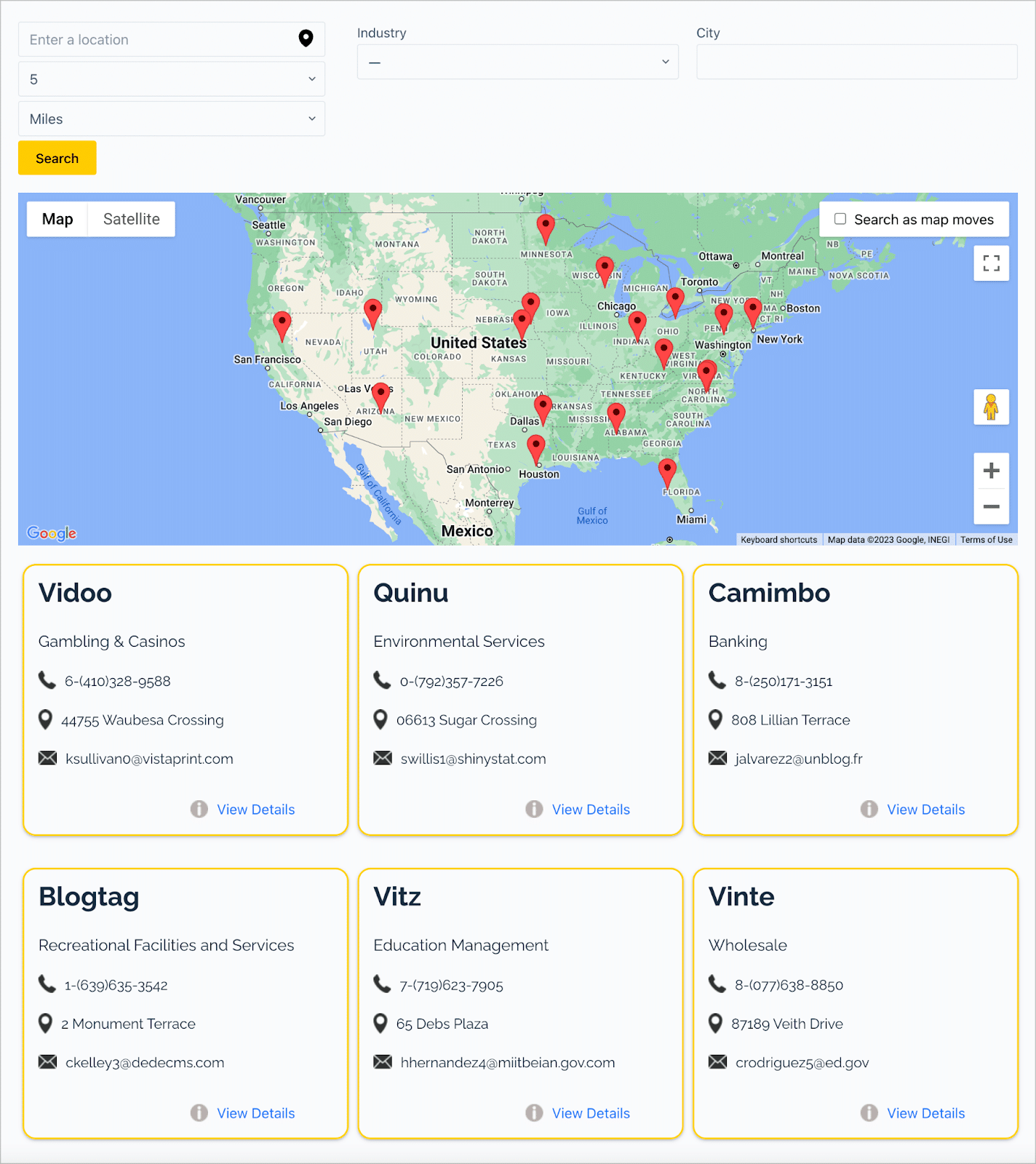Screen dimensions: 1036x1164
Task: Click the map marker near Houston
Action: [536, 450]
